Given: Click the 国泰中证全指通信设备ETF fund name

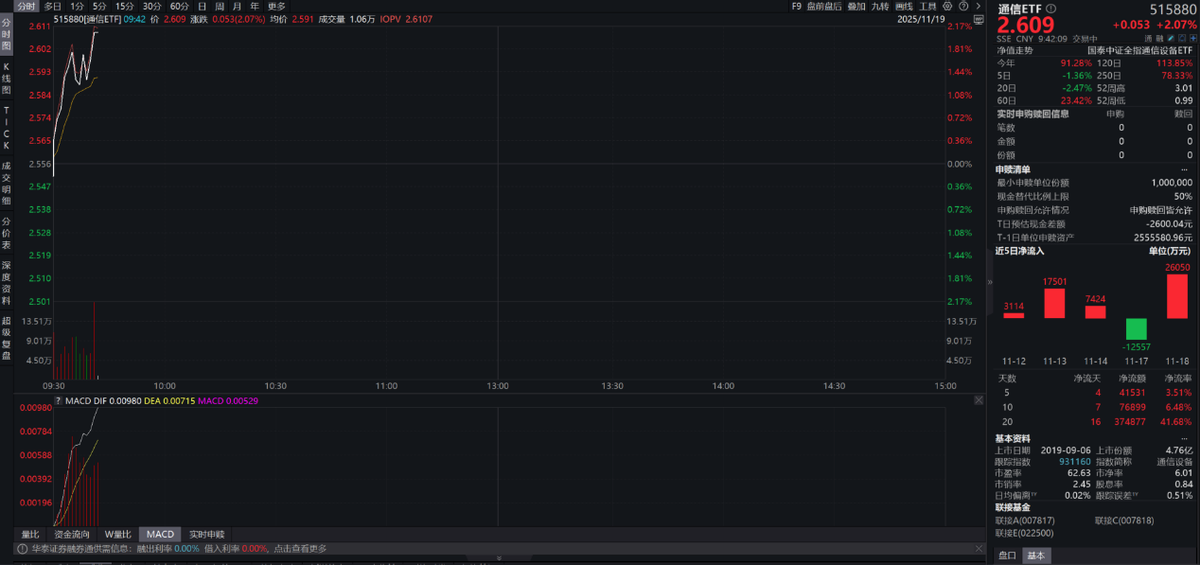Looking at the screenshot, I should pos(1140,49).
